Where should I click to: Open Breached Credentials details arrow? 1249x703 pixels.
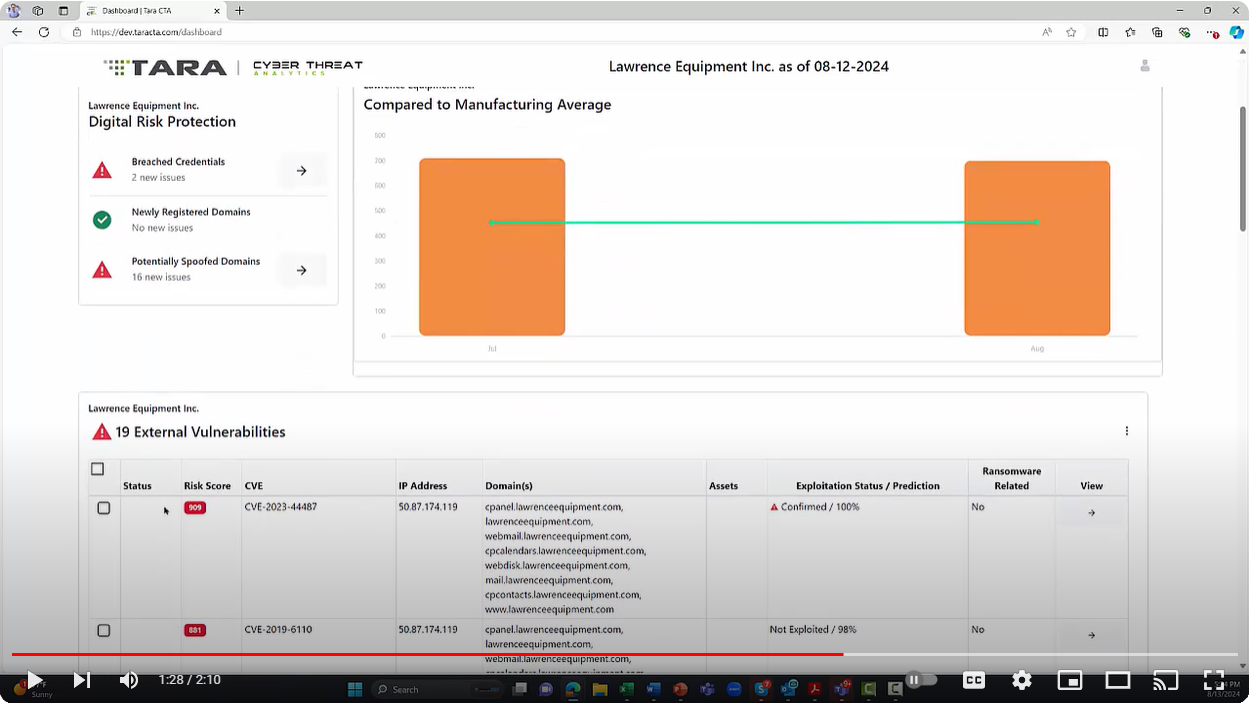tap(301, 171)
